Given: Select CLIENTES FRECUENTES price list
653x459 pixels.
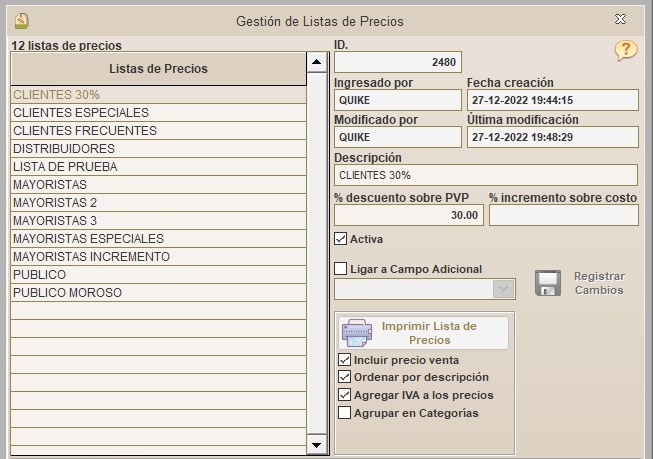Looking at the screenshot, I should pyautogui.click(x=158, y=130).
